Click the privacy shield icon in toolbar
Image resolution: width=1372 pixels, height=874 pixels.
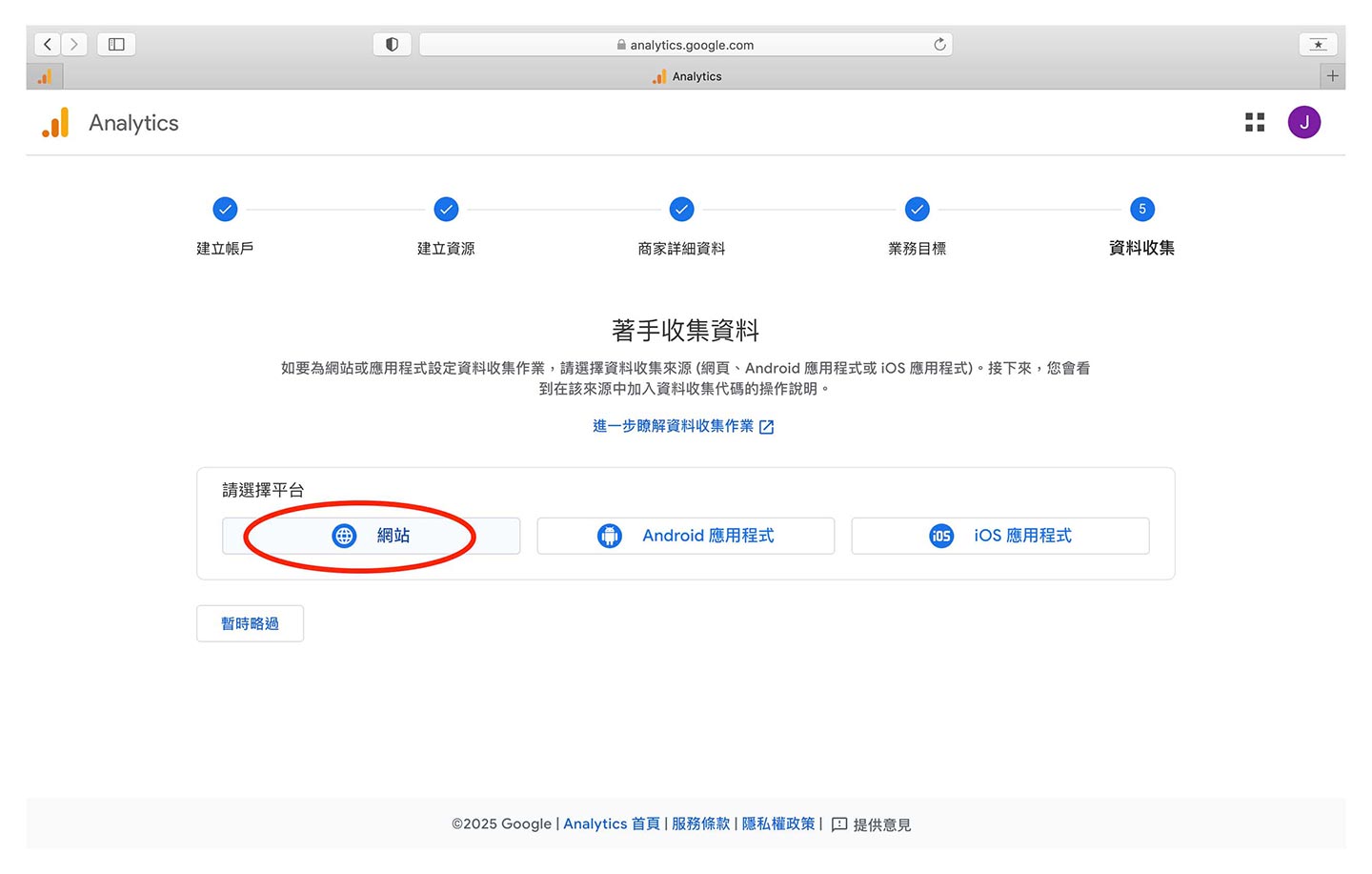[392, 44]
